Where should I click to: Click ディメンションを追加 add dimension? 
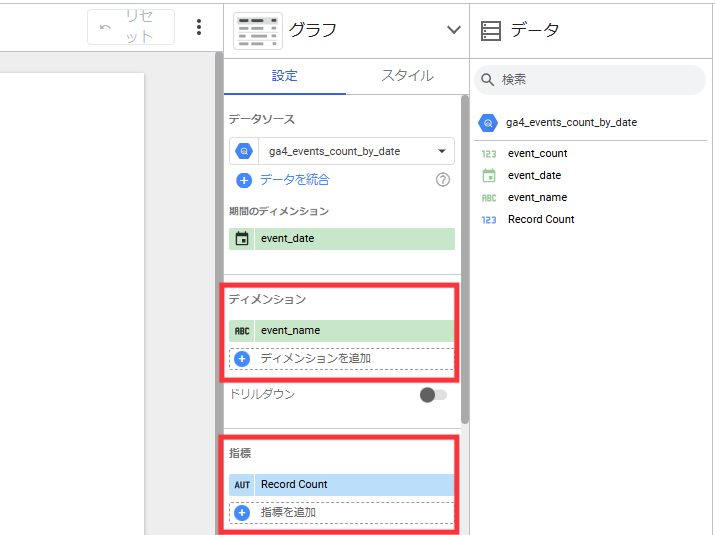click(x=342, y=359)
